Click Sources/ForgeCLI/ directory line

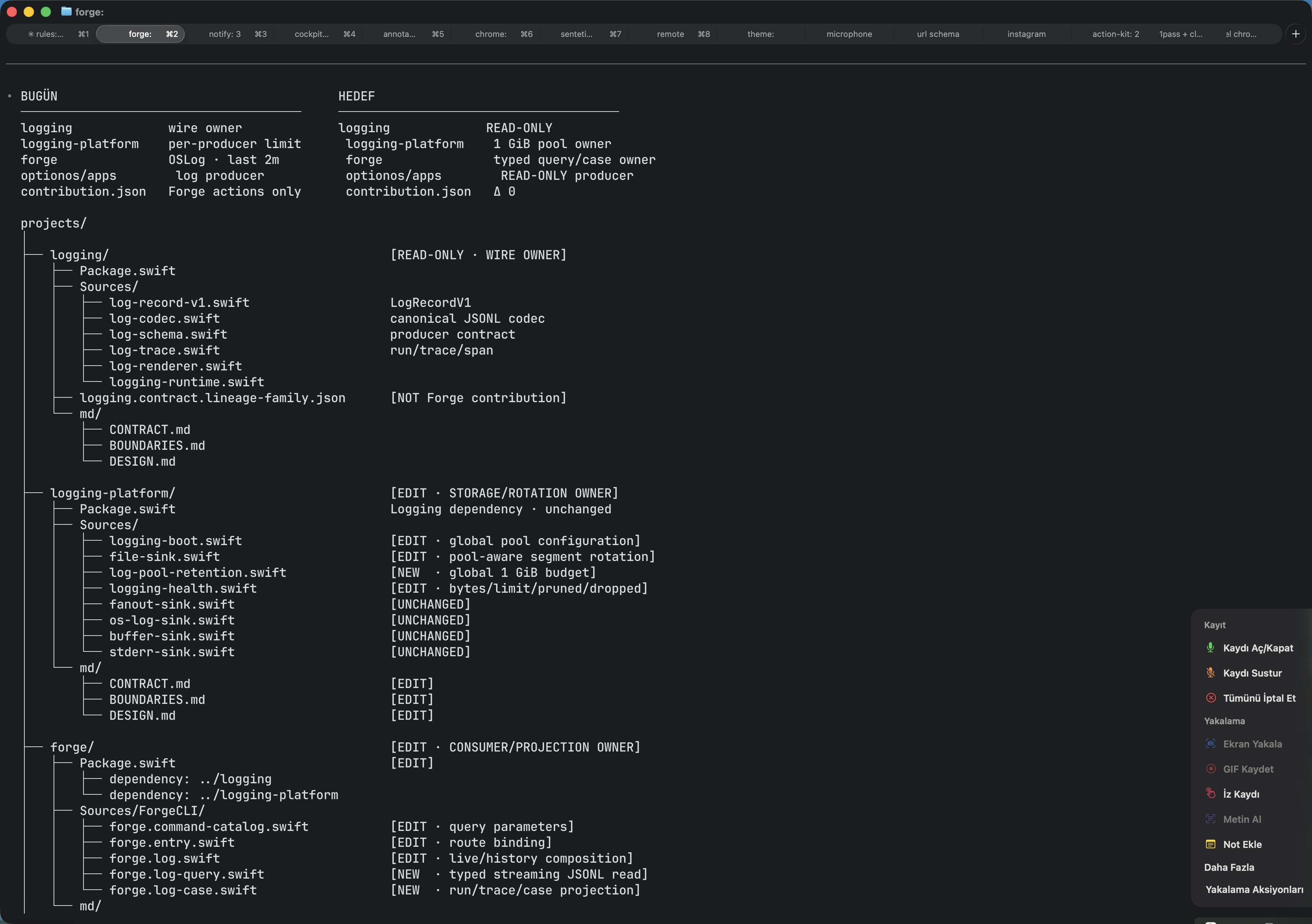142,811
